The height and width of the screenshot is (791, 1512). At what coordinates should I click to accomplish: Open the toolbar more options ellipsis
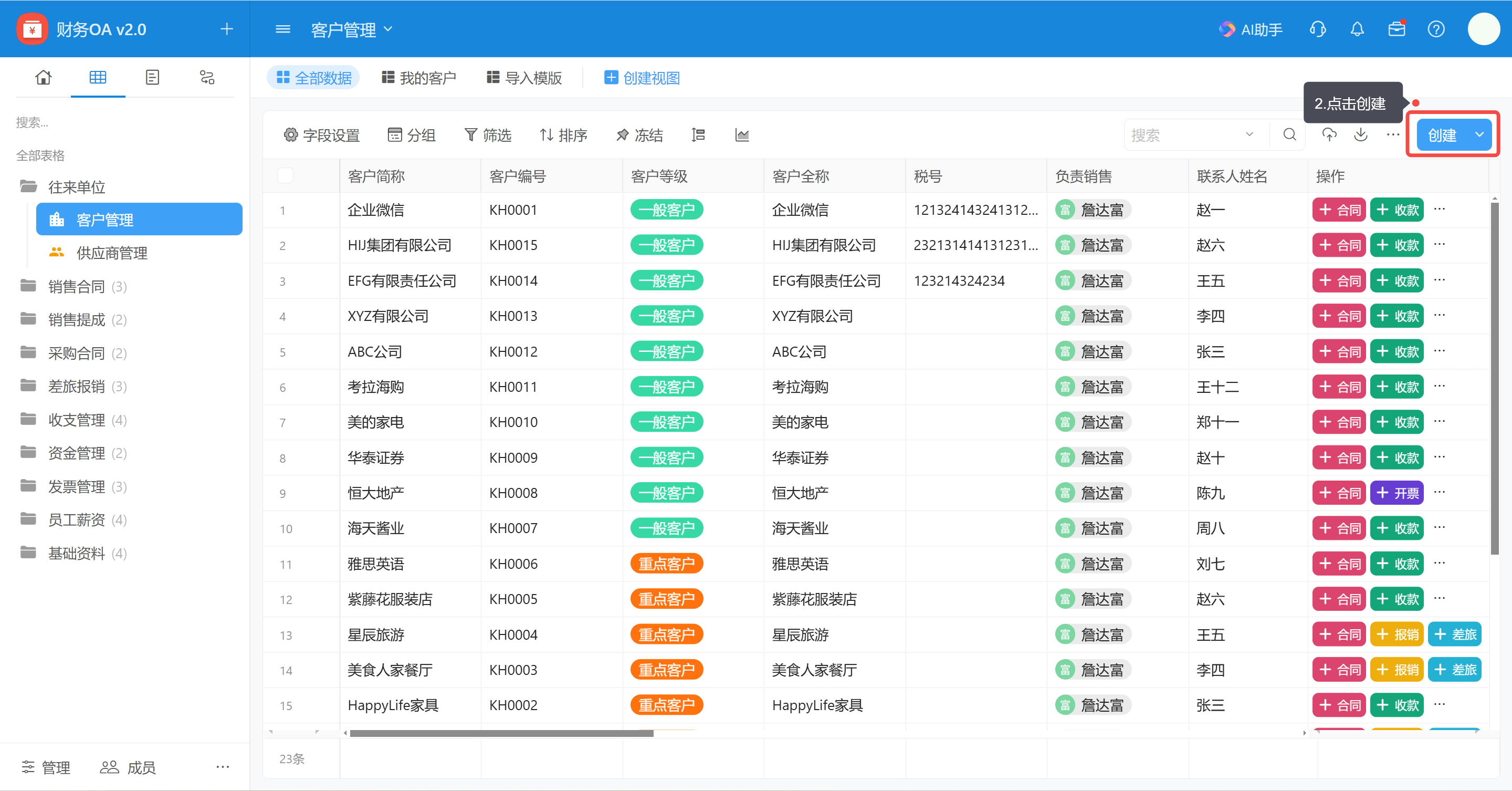pos(1393,135)
